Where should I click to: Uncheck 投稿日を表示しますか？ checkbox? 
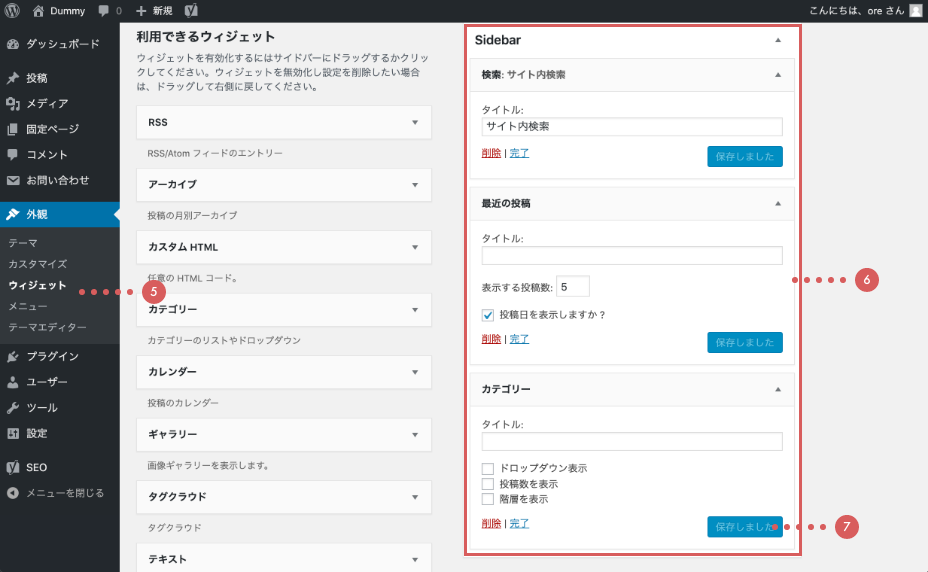(x=488, y=315)
